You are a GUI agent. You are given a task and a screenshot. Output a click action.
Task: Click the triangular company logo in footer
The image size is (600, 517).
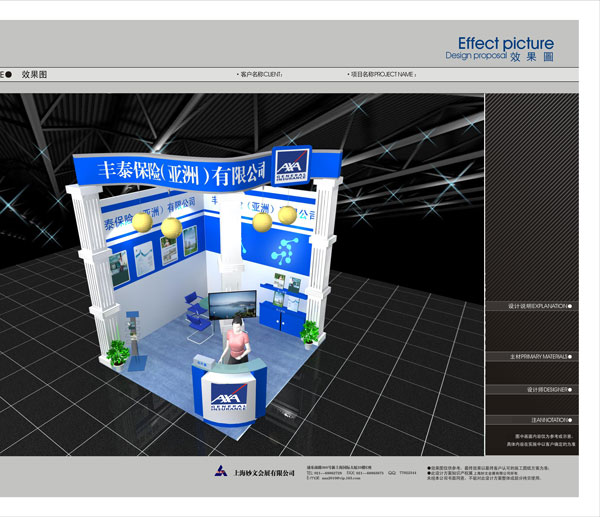tap(221, 471)
